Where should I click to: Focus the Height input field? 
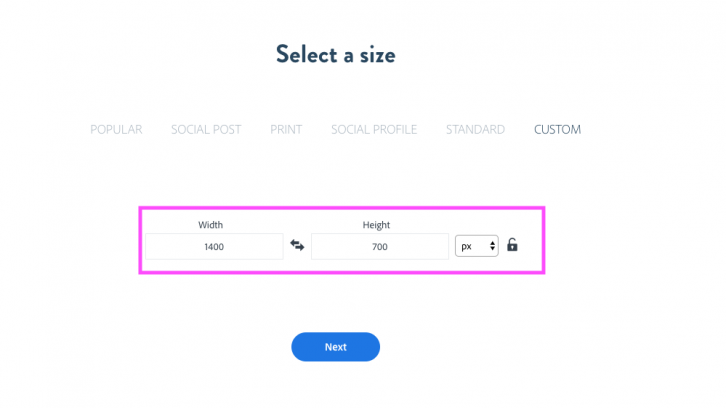tap(380, 246)
